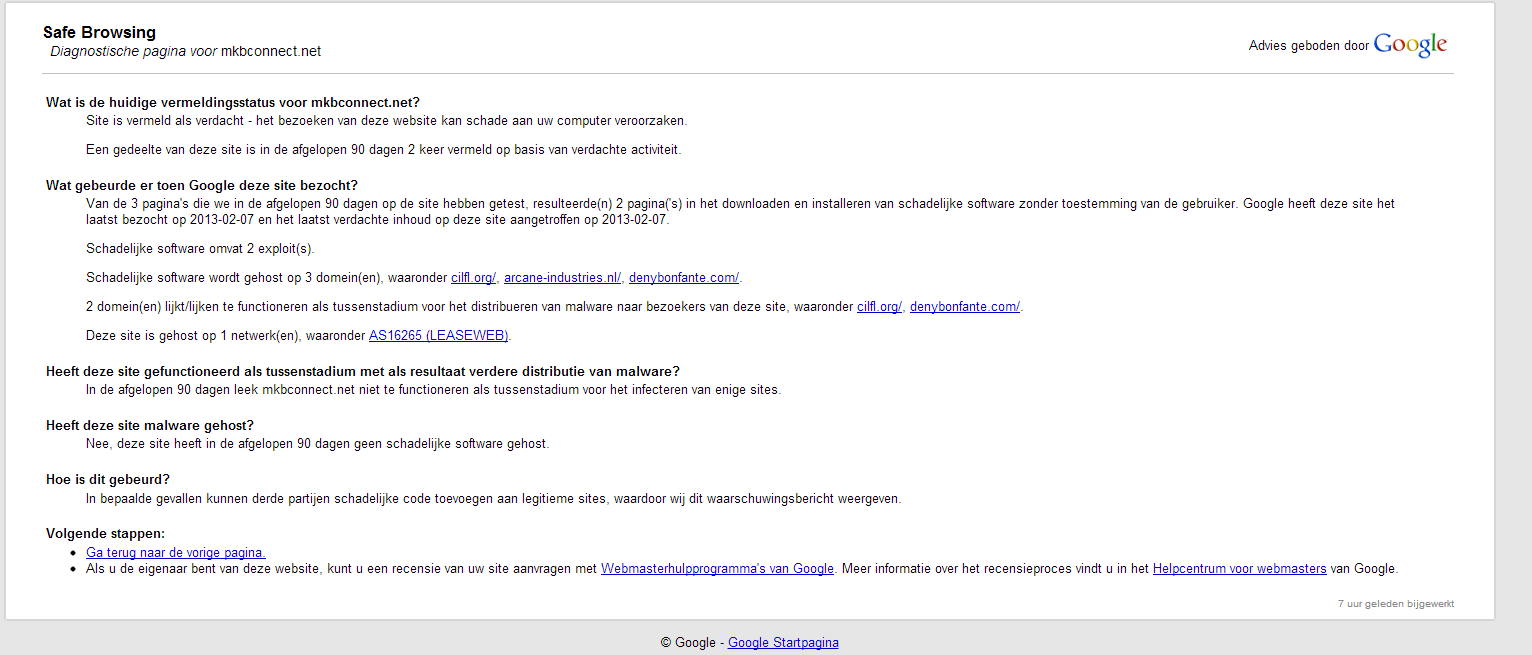Click heading 'Wat is de huidige vermeldingsstatus voor mkbconnect.net?'

pyautogui.click(x=233, y=102)
